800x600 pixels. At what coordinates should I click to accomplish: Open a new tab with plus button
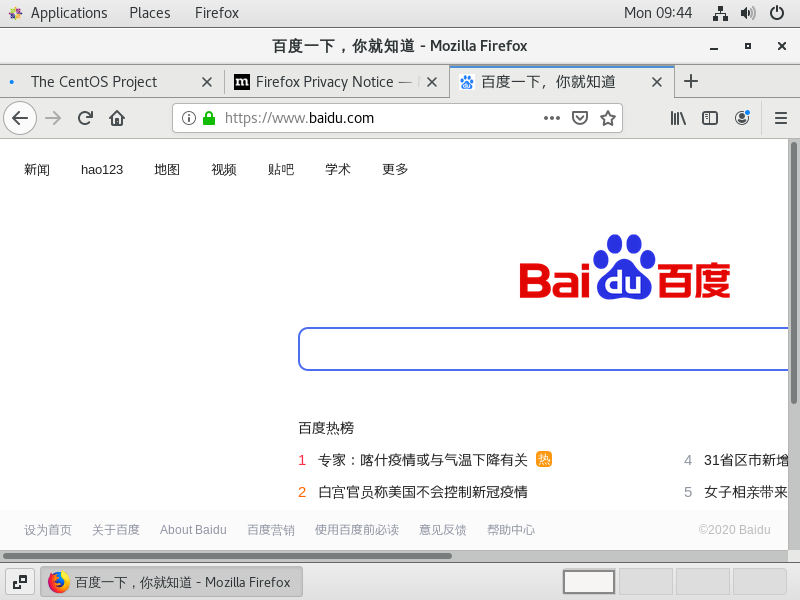pyautogui.click(x=691, y=81)
